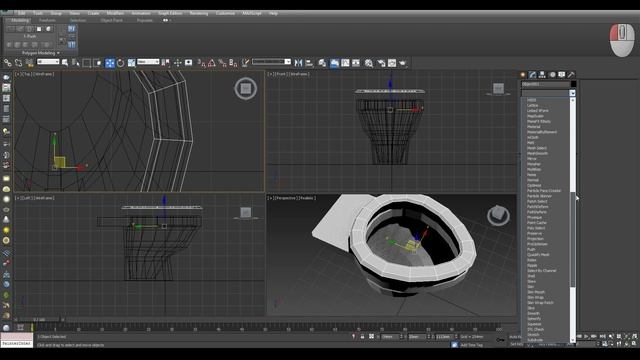Screen dimensions: 640x360
Task: Click the Unlink Selection tool
Action: (x=18, y=62)
